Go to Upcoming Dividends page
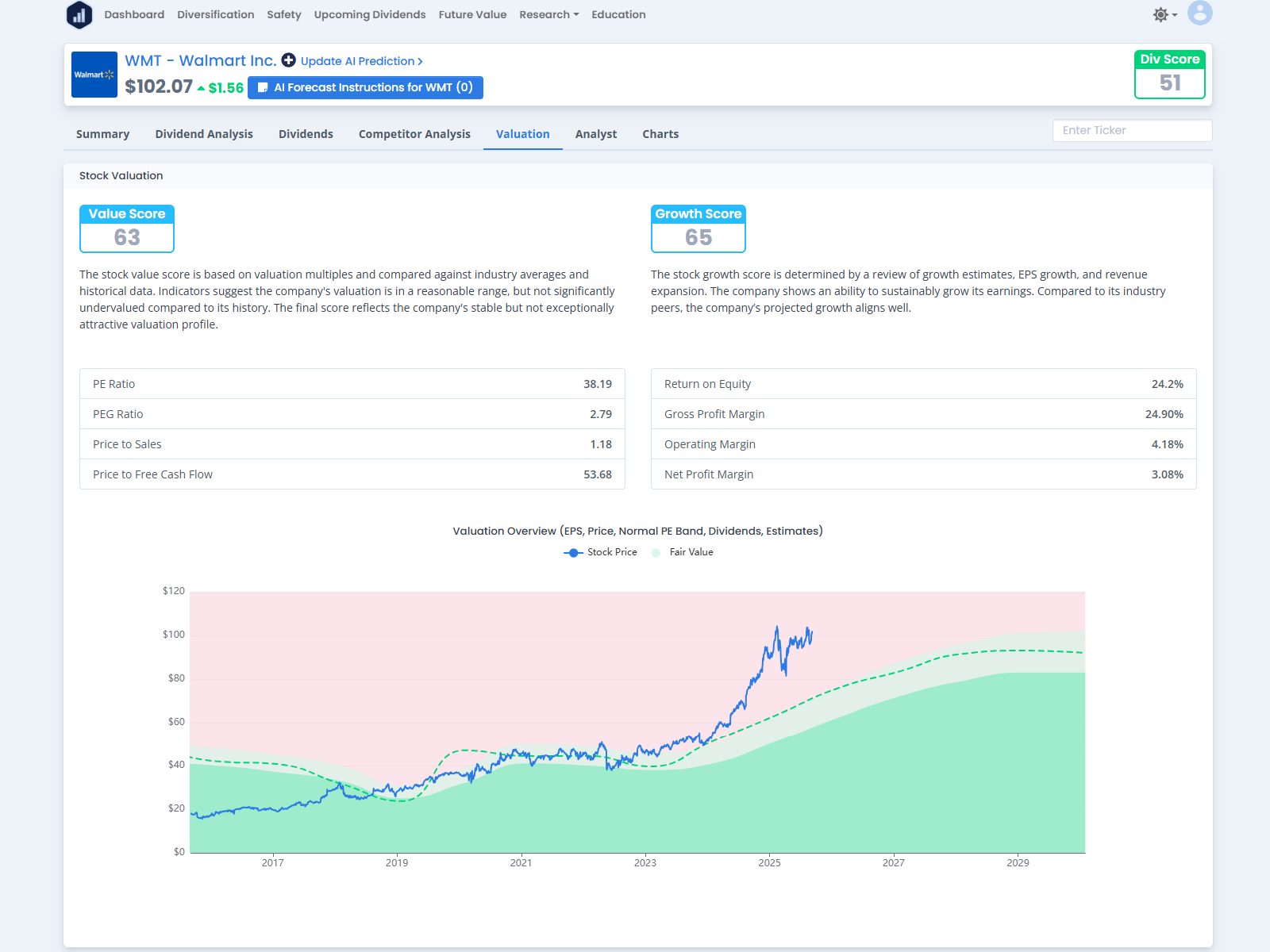This screenshot has width=1270, height=952. tap(370, 15)
